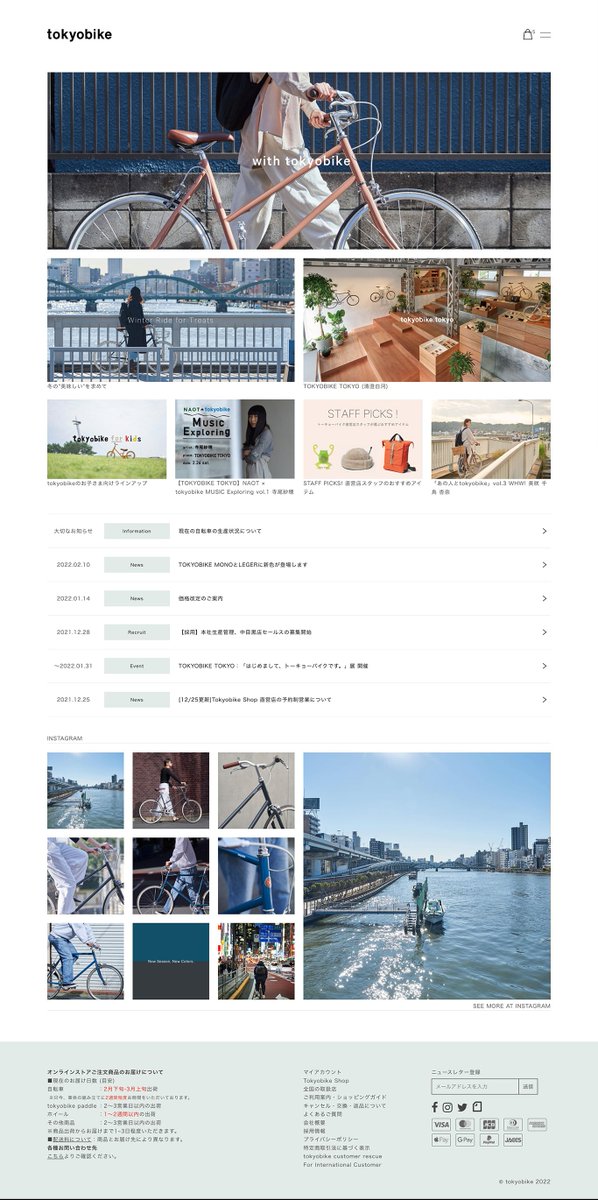Click the tokyobike logo
Screen dimensions: 598x1200
tap(79, 35)
